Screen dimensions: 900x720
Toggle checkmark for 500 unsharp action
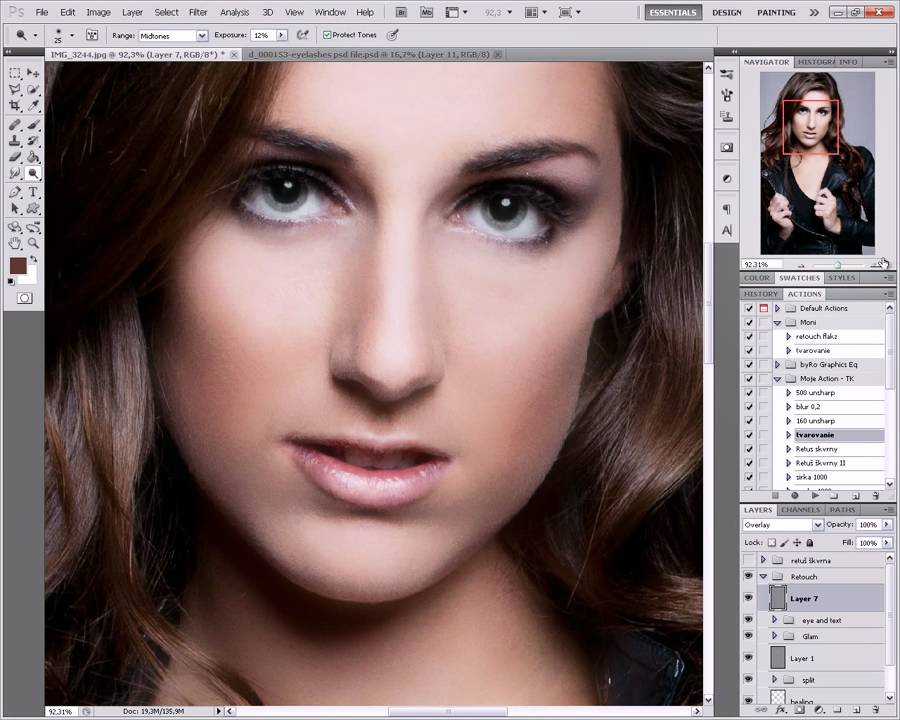(748, 393)
